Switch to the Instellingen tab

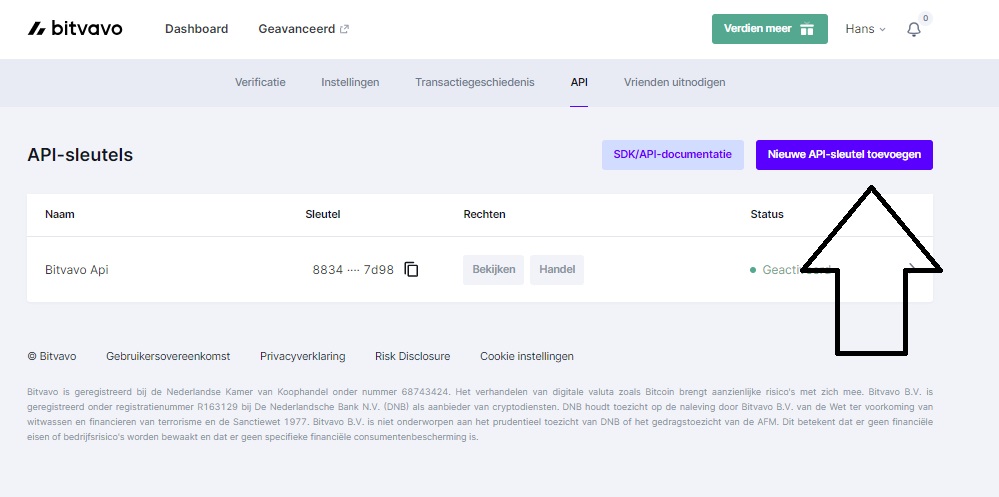click(x=350, y=82)
